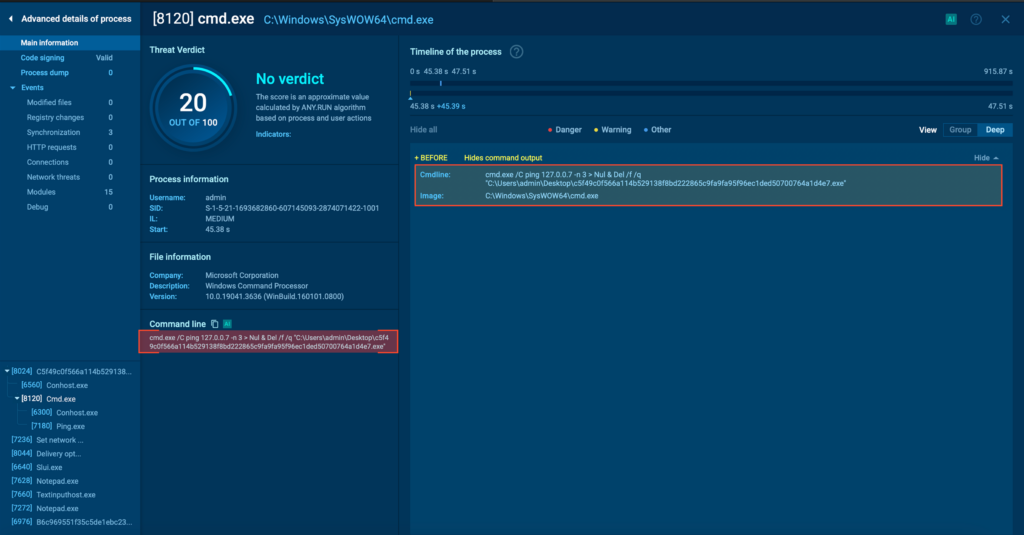1024x535 pixels.
Task: Click the back arrow beside Advanced details
Action: pyautogui.click(x=11, y=19)
